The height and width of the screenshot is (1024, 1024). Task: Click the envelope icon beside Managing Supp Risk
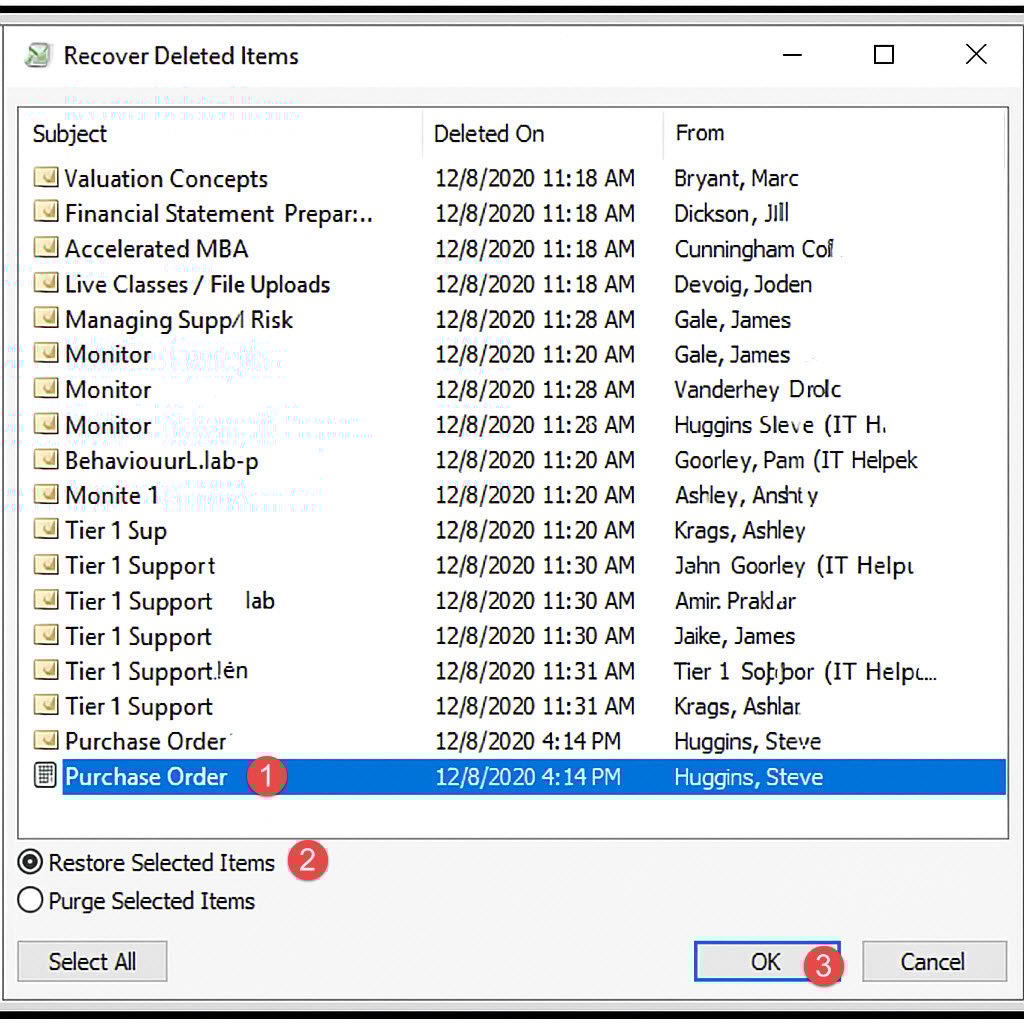point(46,318)
